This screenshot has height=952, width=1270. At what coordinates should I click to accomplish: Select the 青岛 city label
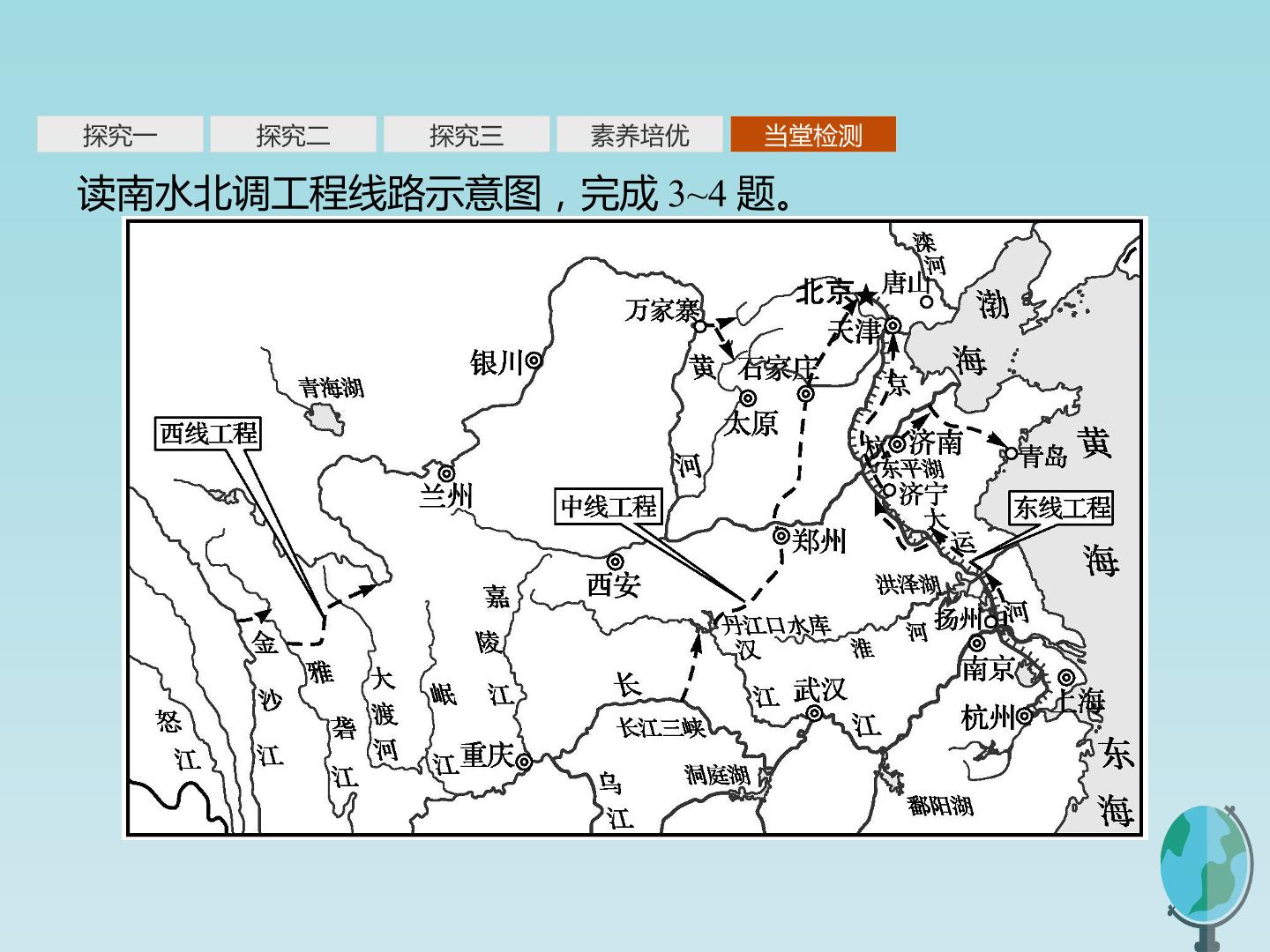click(1043, 456)
